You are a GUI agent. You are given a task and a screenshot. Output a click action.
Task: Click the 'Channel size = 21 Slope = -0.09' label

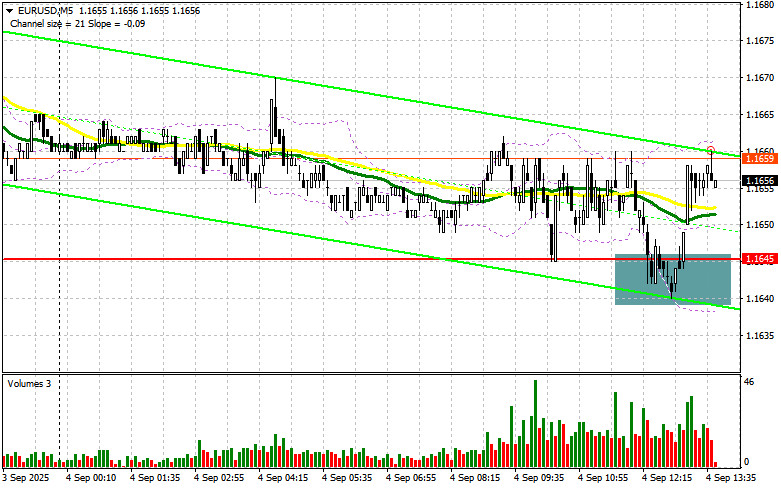[77, 23]
